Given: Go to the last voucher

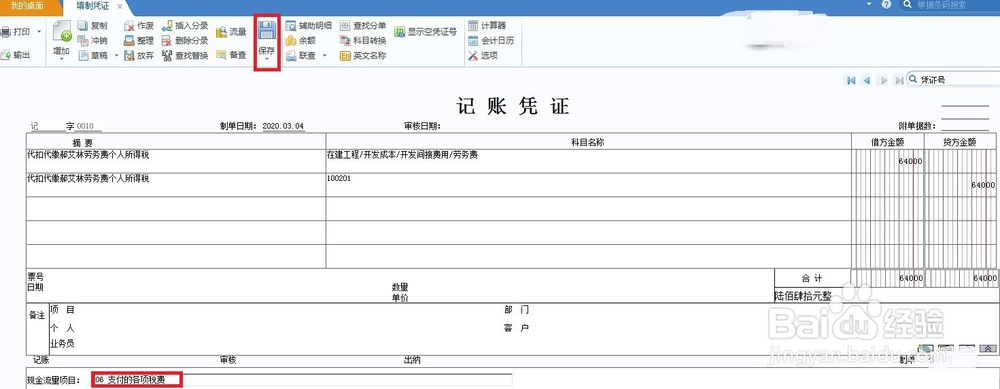Looking at the screenshot, I should [899, 80].
